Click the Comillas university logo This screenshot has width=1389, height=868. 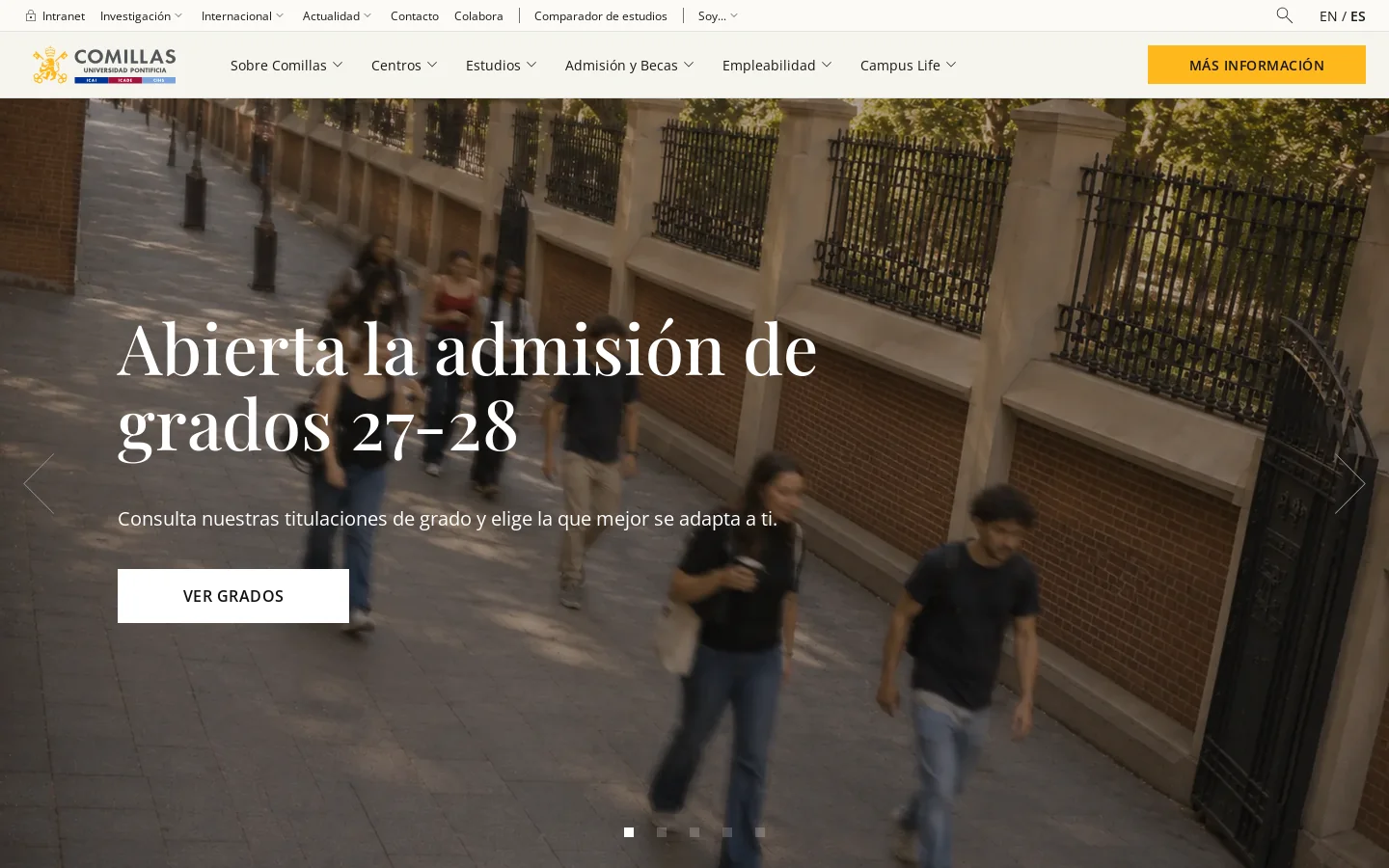[104, 65]
